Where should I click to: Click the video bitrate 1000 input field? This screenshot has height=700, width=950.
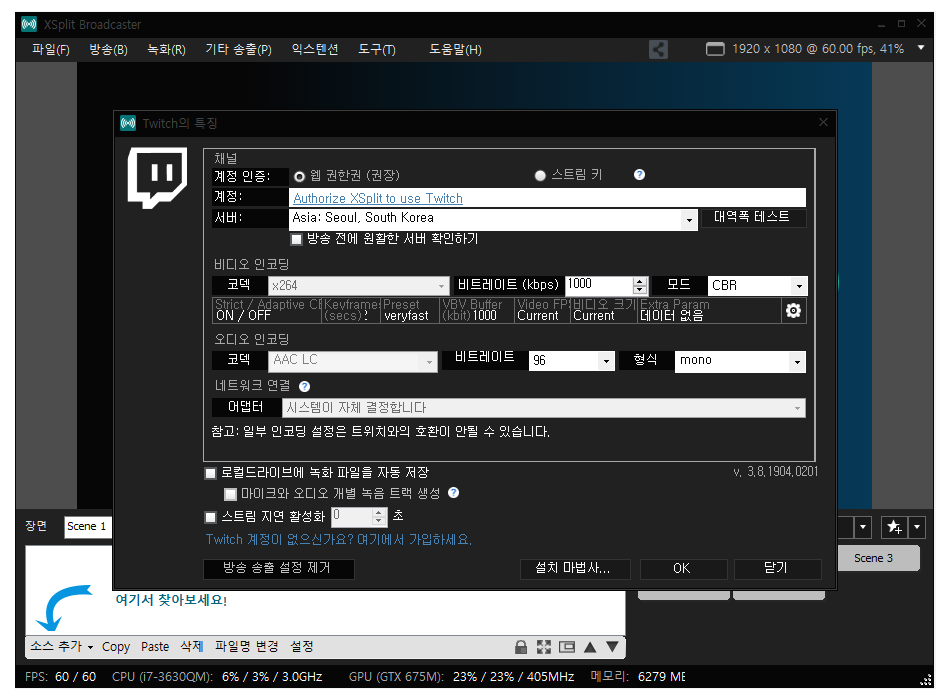pos(599,285)
